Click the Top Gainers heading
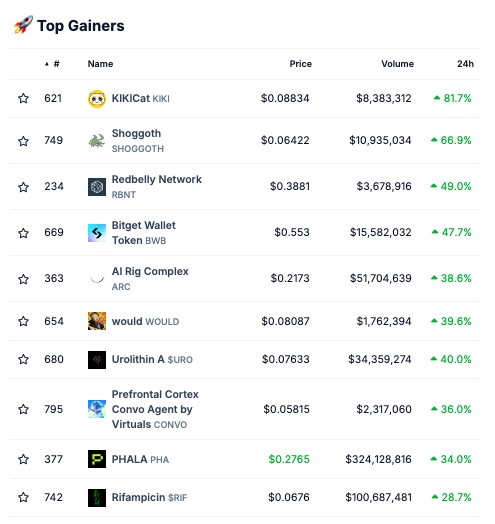This screenshot has width=495, height=524. (81, 26)
